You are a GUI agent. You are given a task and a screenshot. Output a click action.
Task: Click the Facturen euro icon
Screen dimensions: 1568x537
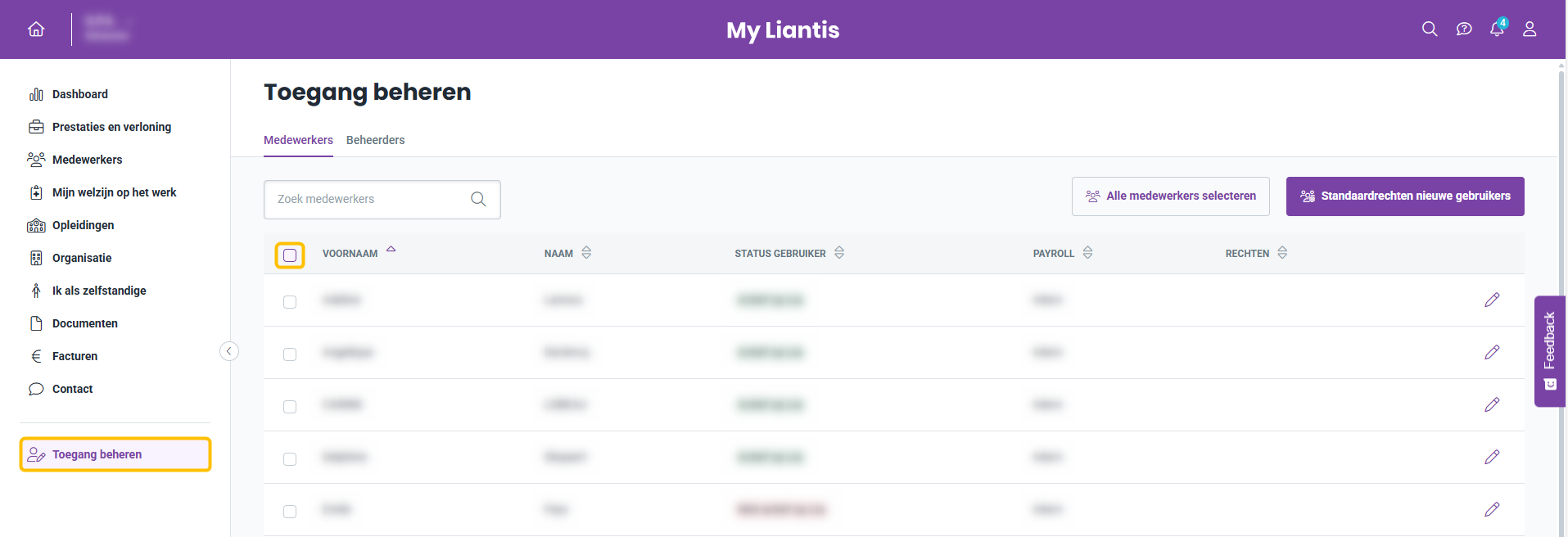click(36, 356)
